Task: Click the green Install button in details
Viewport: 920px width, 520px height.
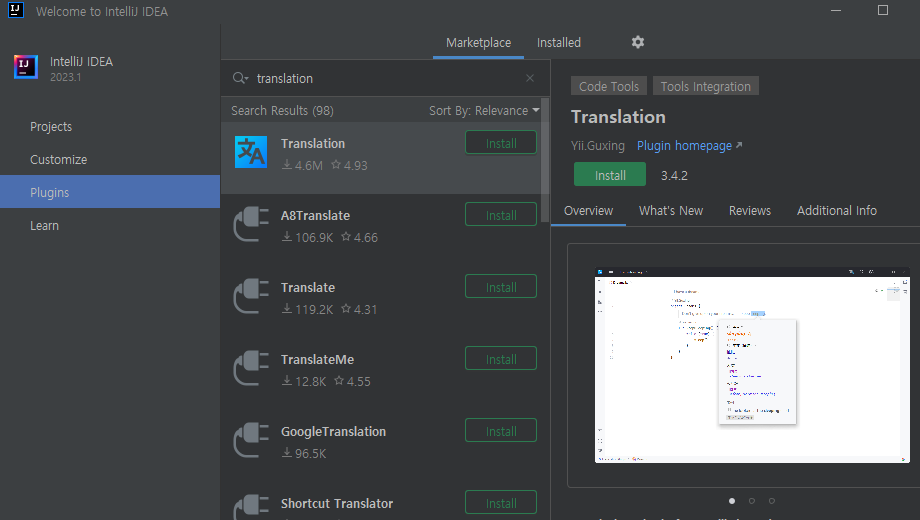Action: point(610,175)
